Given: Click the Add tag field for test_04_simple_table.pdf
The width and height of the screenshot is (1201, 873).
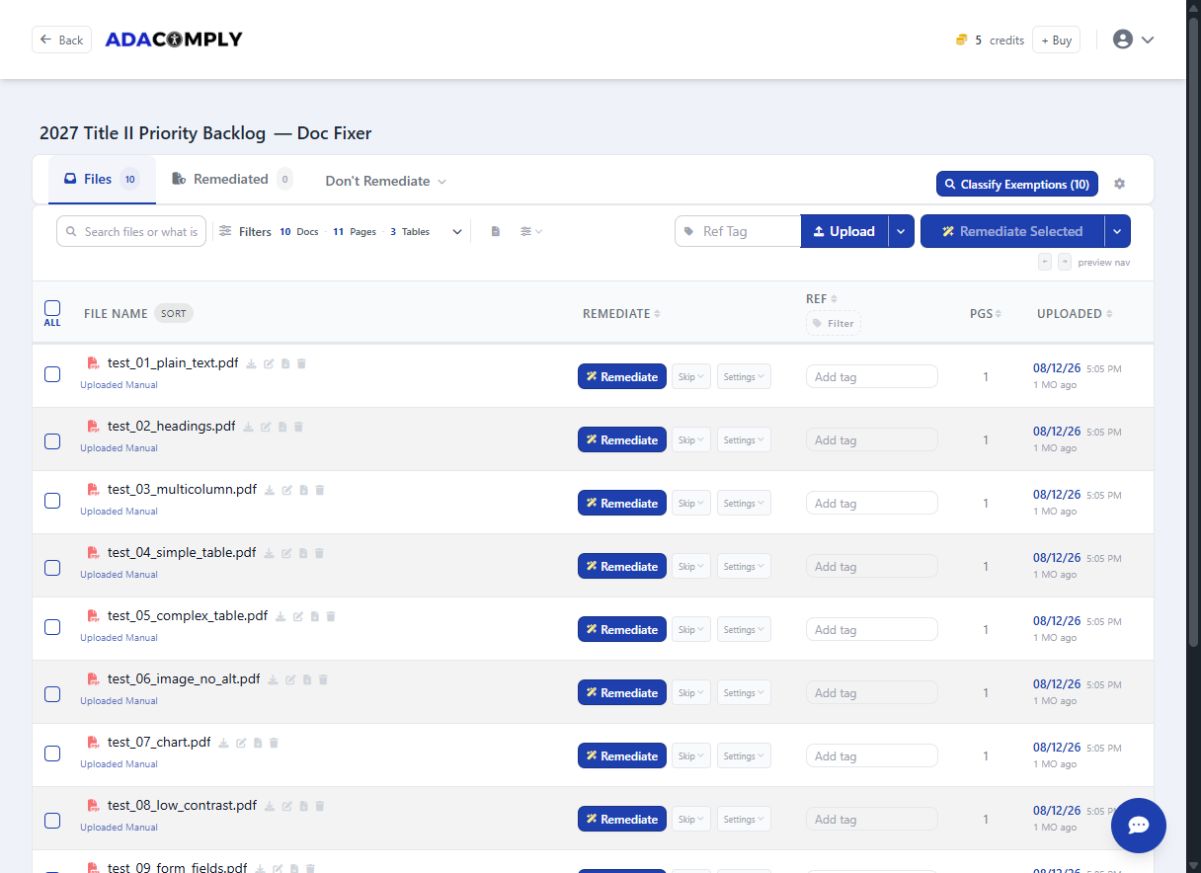Looking at the screenshot, I should point(872,566).
